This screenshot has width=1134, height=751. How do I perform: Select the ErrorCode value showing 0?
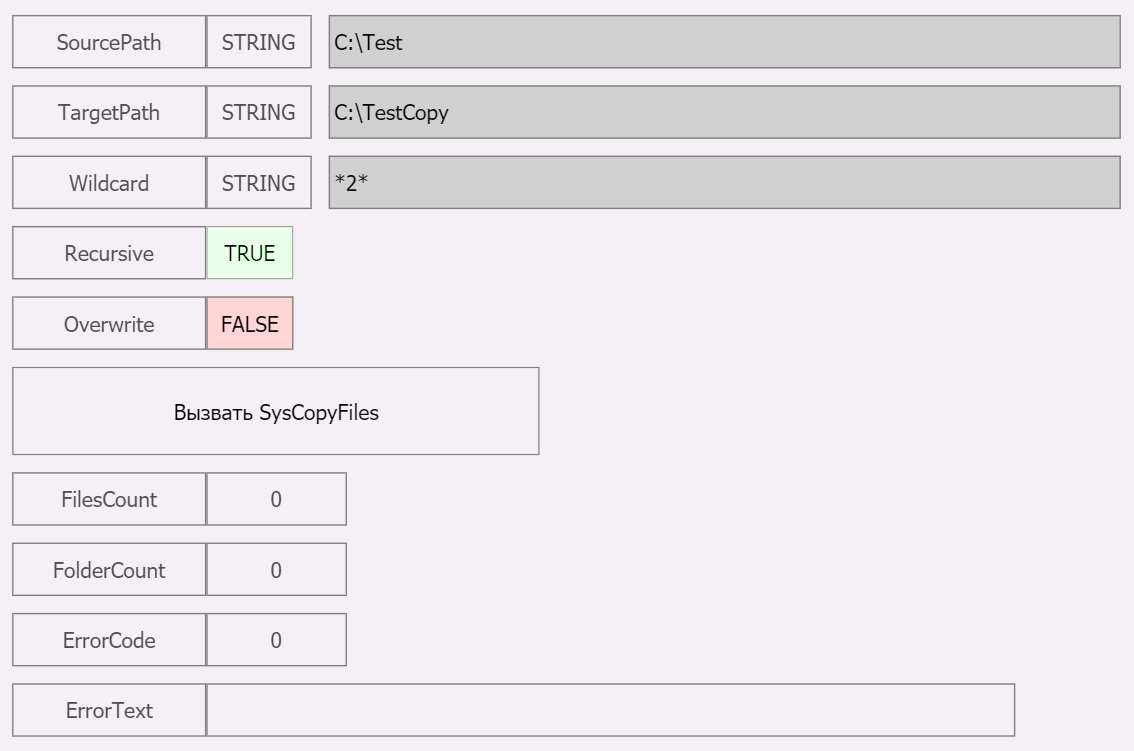pyautogui.click(x=276, y=639)
